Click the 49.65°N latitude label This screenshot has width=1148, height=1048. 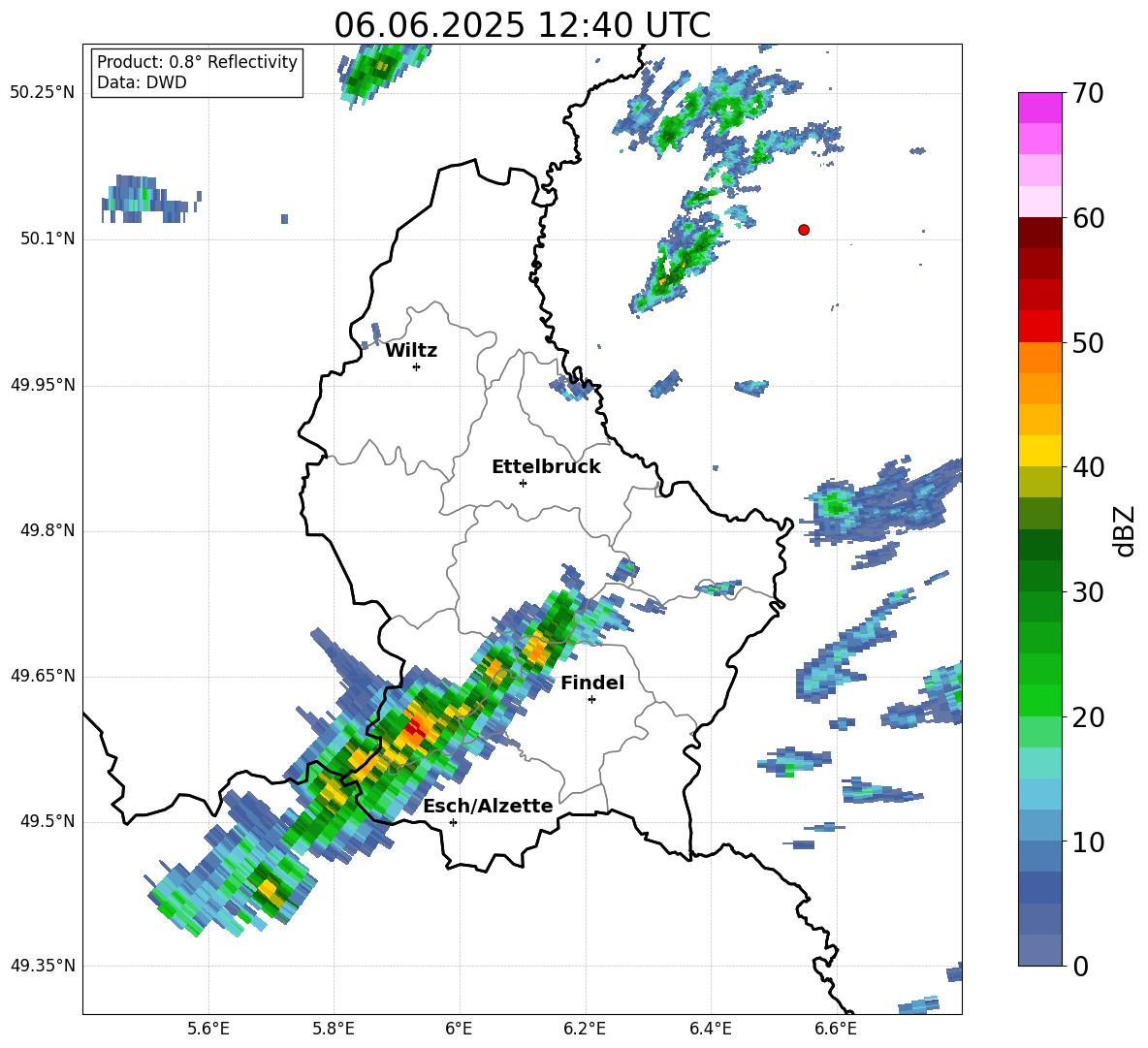(x=43, y=676)
